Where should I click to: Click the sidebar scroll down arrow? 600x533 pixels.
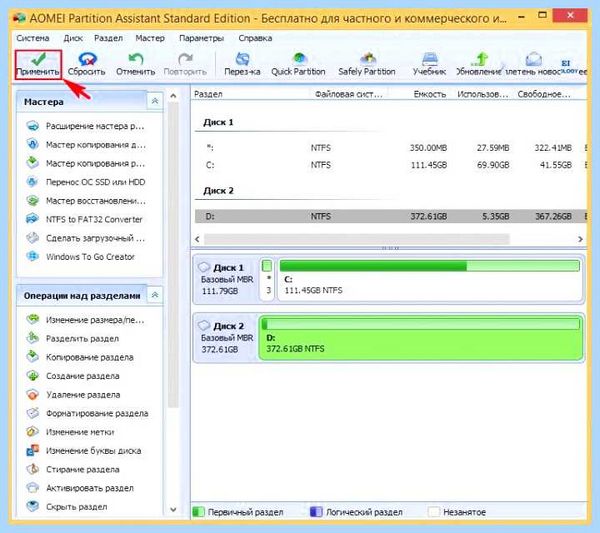[x=173, y=509]
